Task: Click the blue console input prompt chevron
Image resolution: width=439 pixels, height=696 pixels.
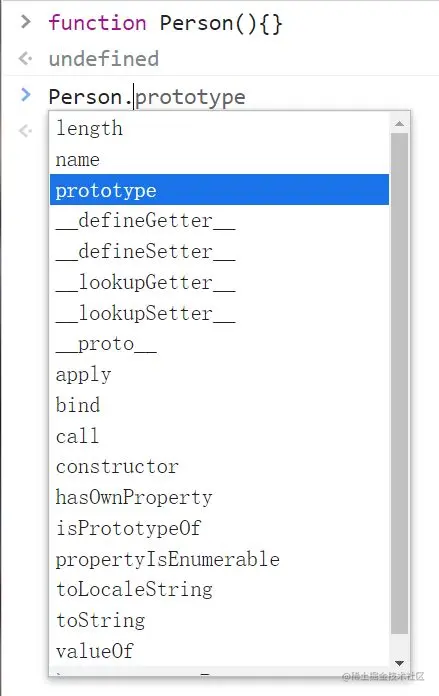Action: [x=26, y=95]
